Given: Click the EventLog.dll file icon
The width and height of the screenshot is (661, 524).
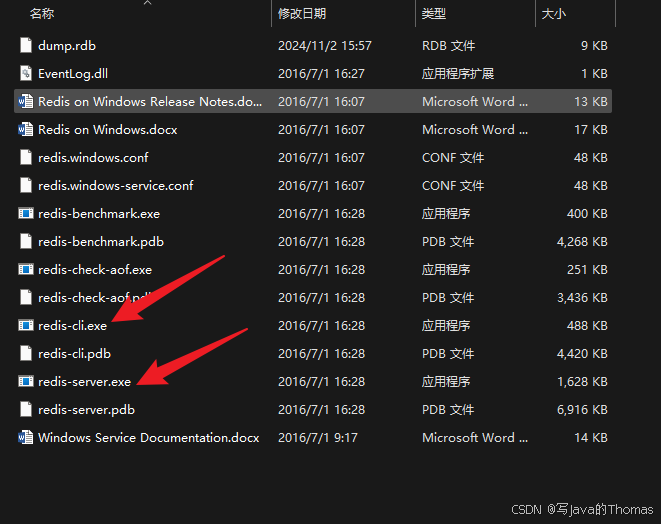Looking at the screenshot, I should point(26,73).
